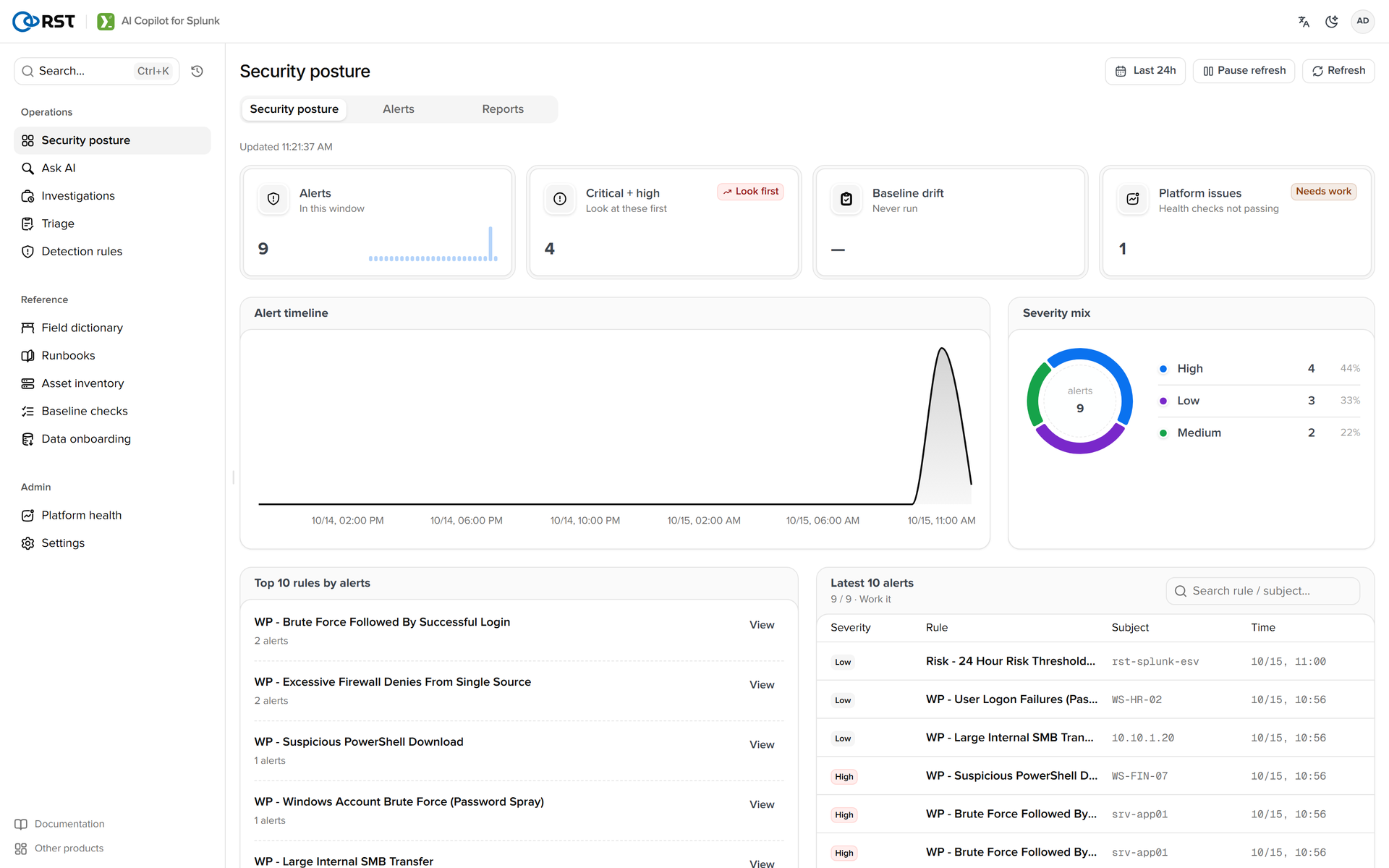Open Other products link
The image size is (1389, 868).
(x=59, y=848)
